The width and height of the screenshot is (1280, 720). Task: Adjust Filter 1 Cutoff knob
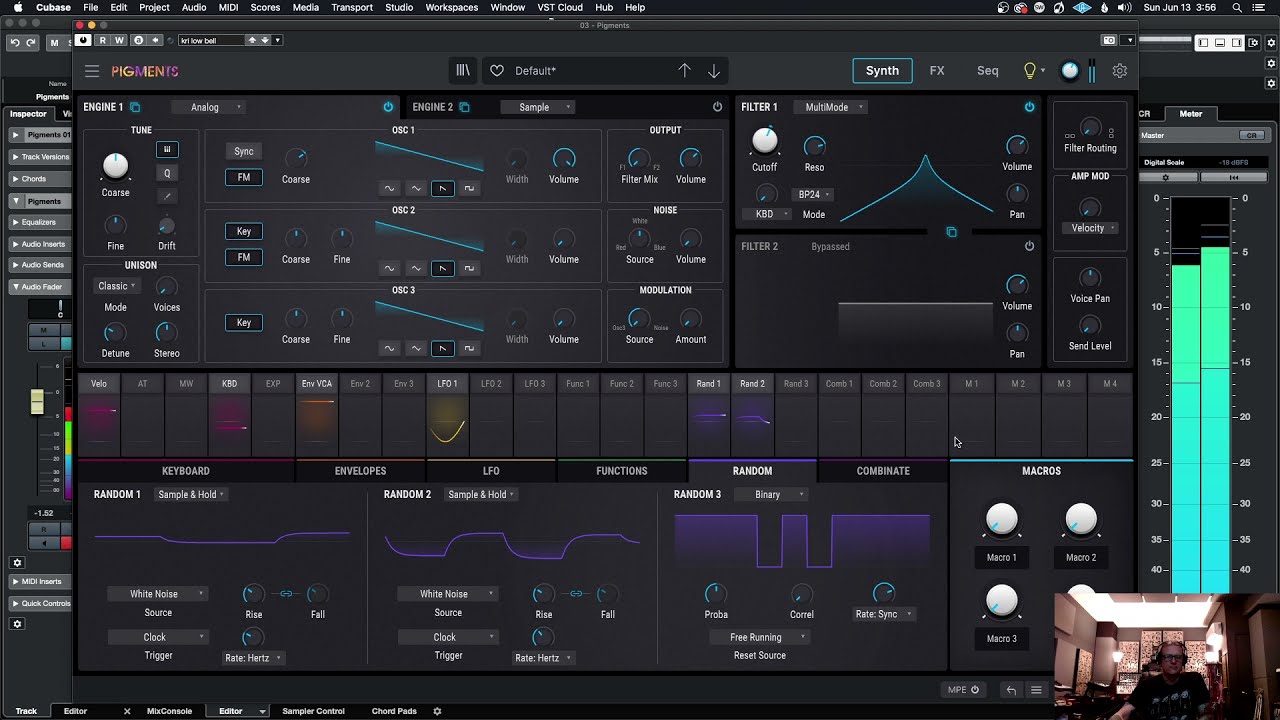(x=764, y=141)
